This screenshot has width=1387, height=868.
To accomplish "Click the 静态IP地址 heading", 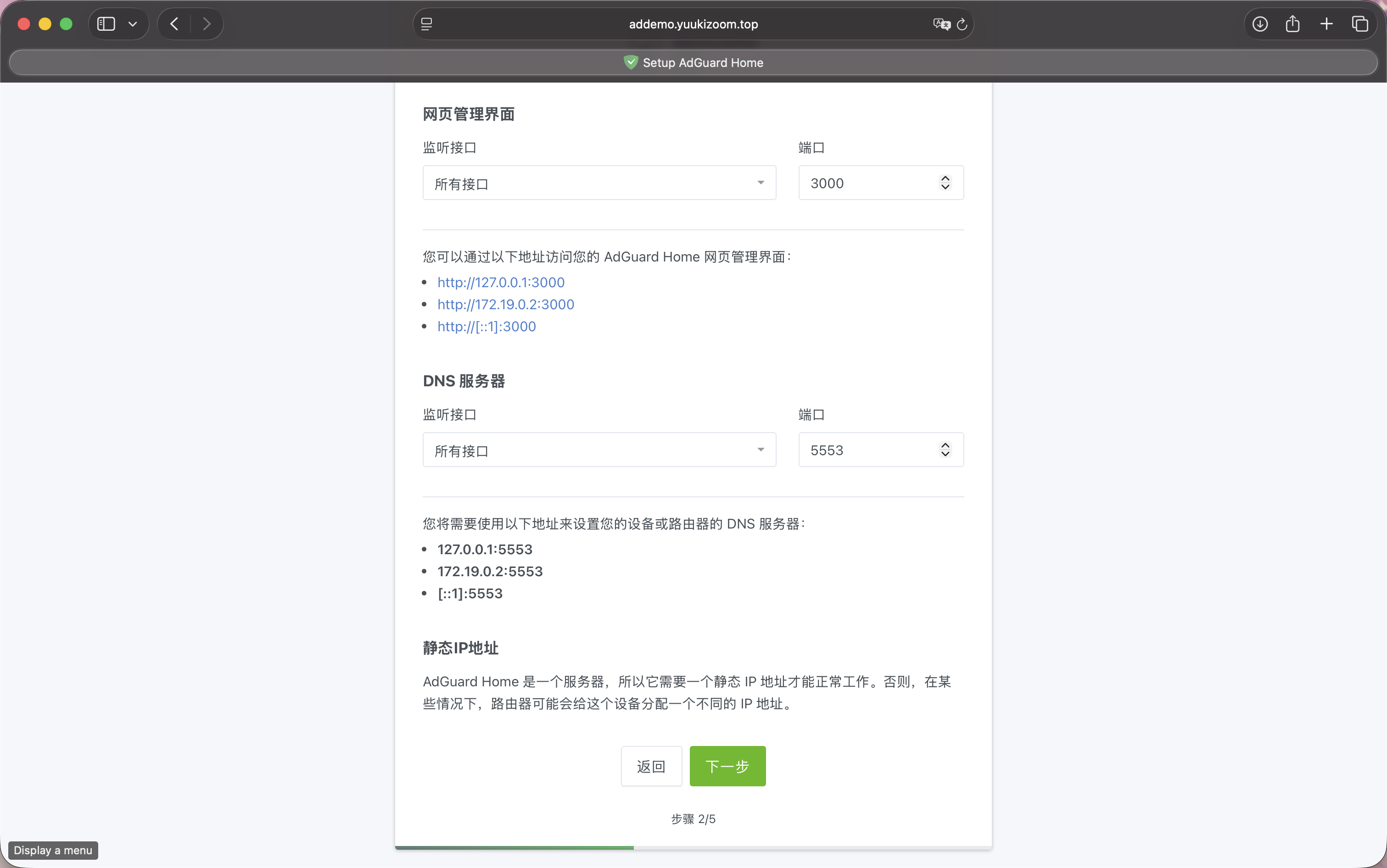I will (x=461, y=648).
